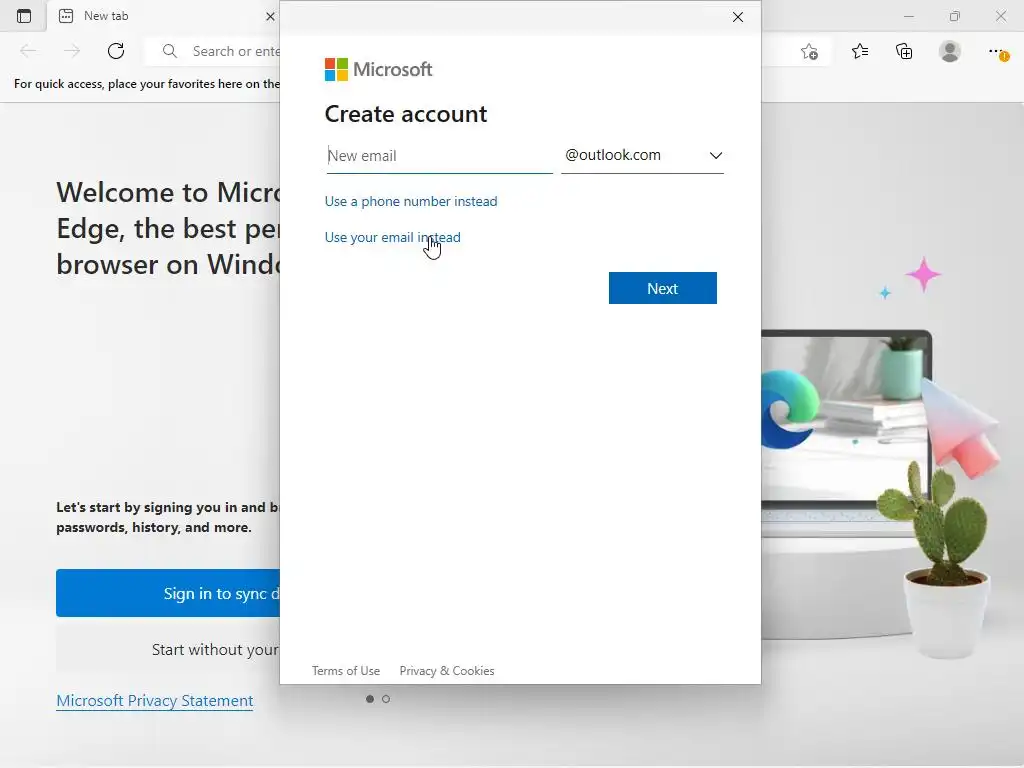Open the profile avatar icon
Image resolution: width=1024 pixels, height=768 pixels.
tap(950, 51)
